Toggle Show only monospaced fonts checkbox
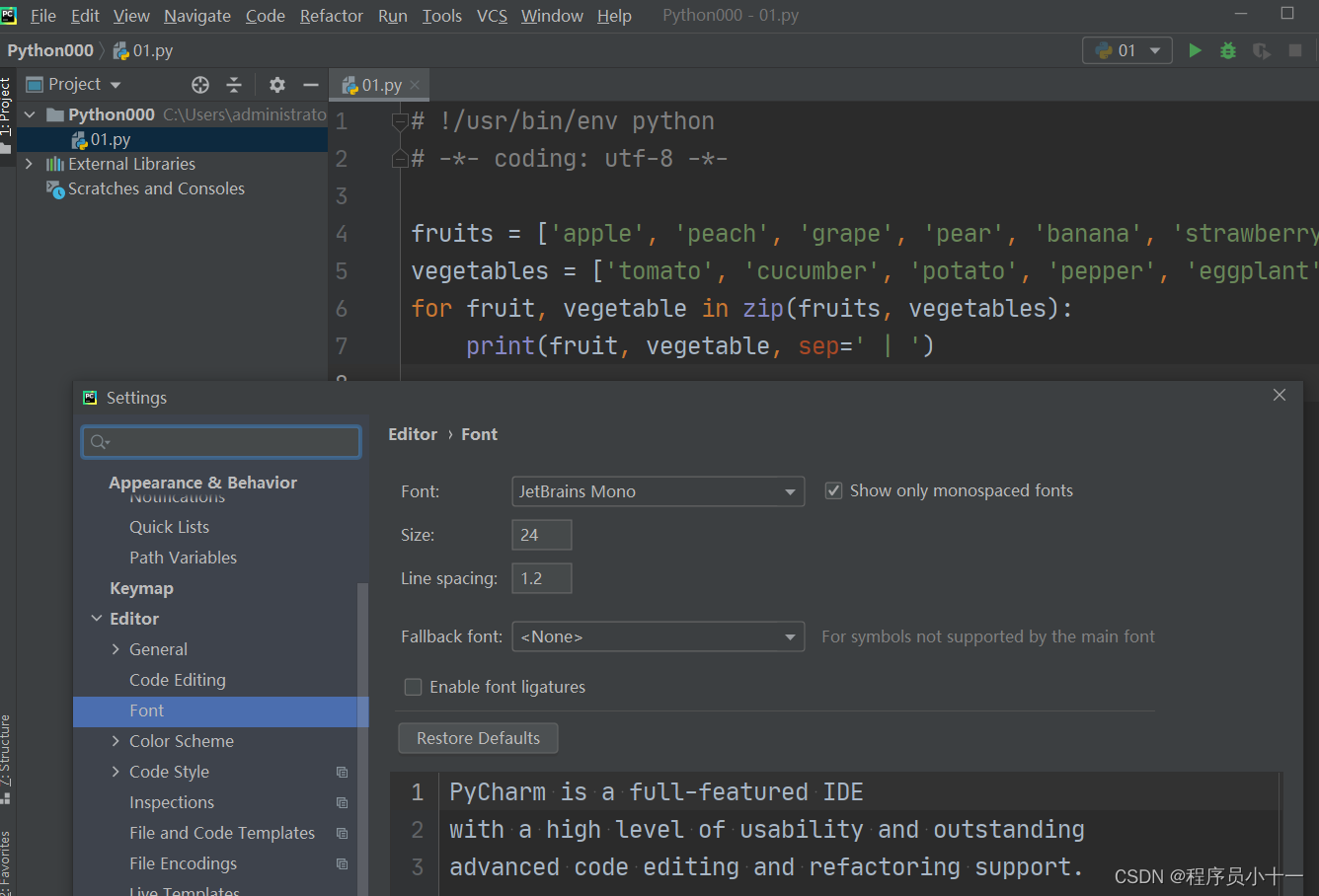The image size is (1319, 896). click(834, 490)
